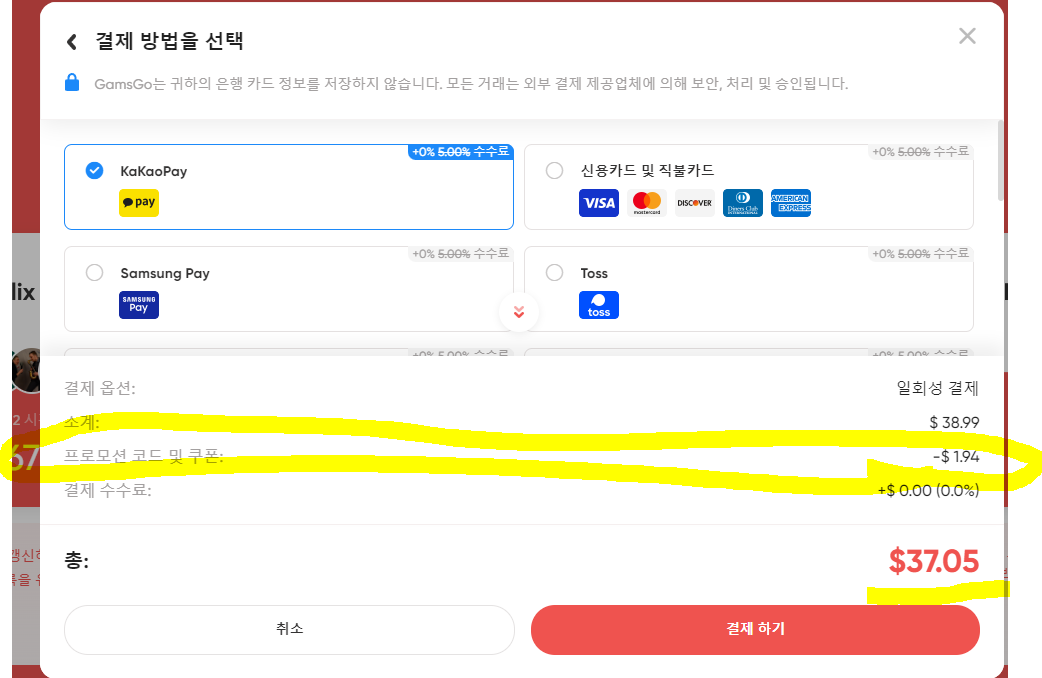Click the fee badge on the card option
Screen dimensions: 1042x678
[920, 152]
